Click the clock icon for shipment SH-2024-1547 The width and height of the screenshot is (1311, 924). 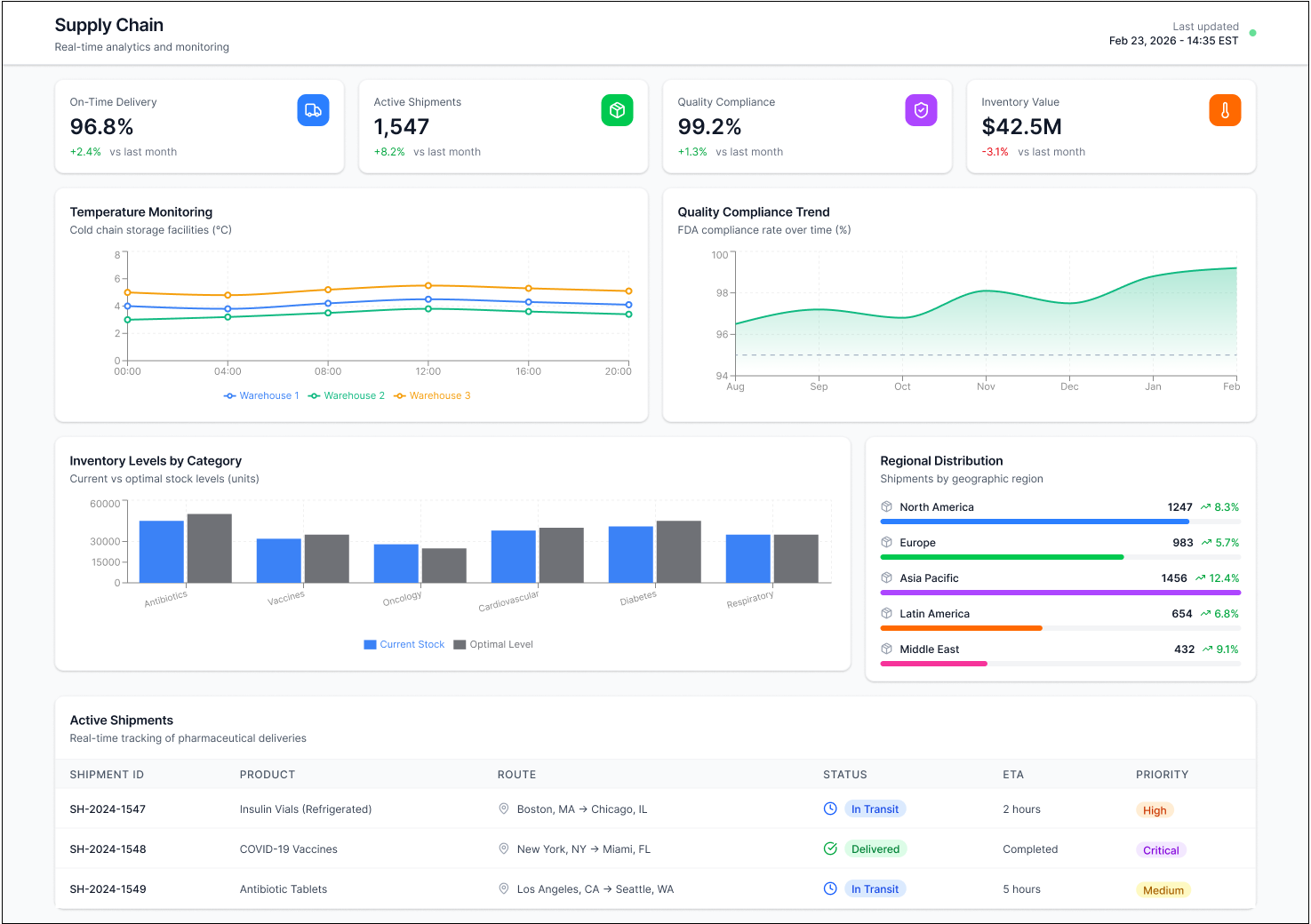(x=830, y=808)
